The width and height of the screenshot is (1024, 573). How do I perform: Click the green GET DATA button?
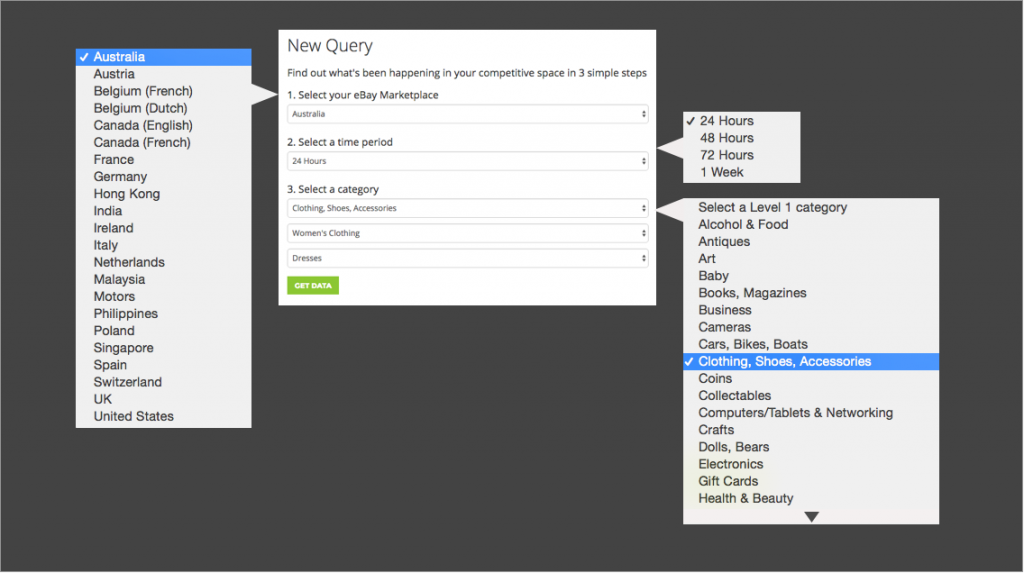click(x=313, y=286)
